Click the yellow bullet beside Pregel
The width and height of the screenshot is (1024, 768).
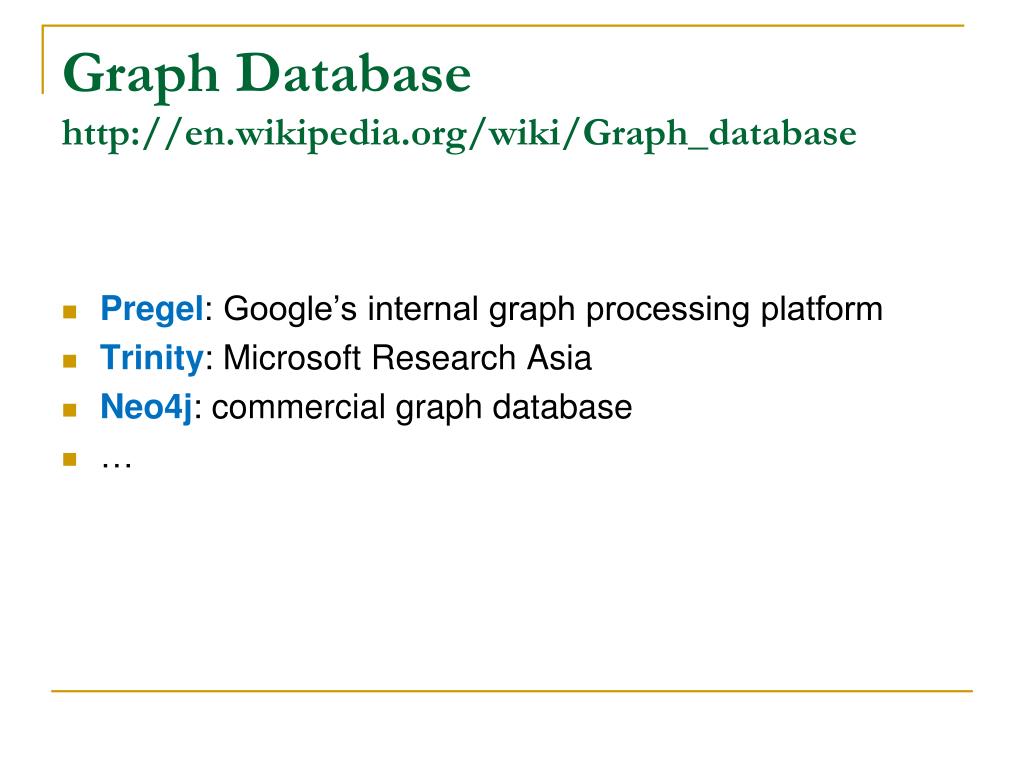click(x=69, y=312)
